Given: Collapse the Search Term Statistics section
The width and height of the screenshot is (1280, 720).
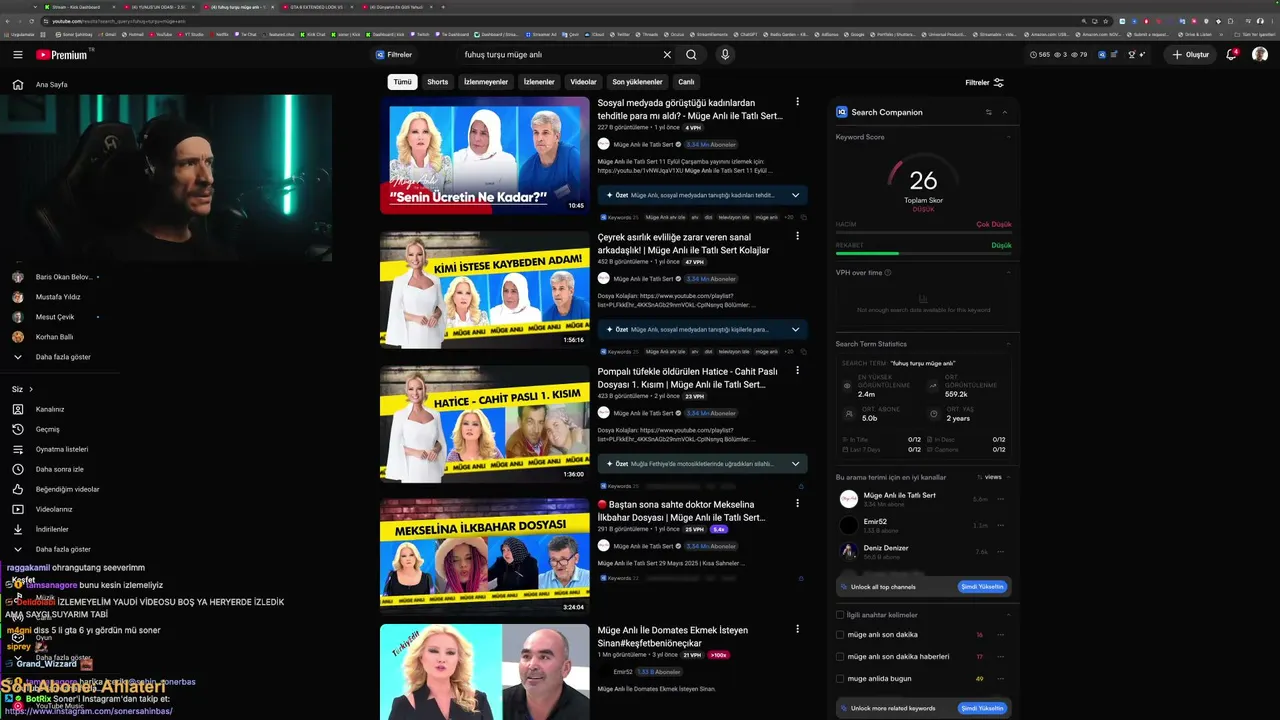Looking at the screenshot, I should click(x=1008, y=344).
